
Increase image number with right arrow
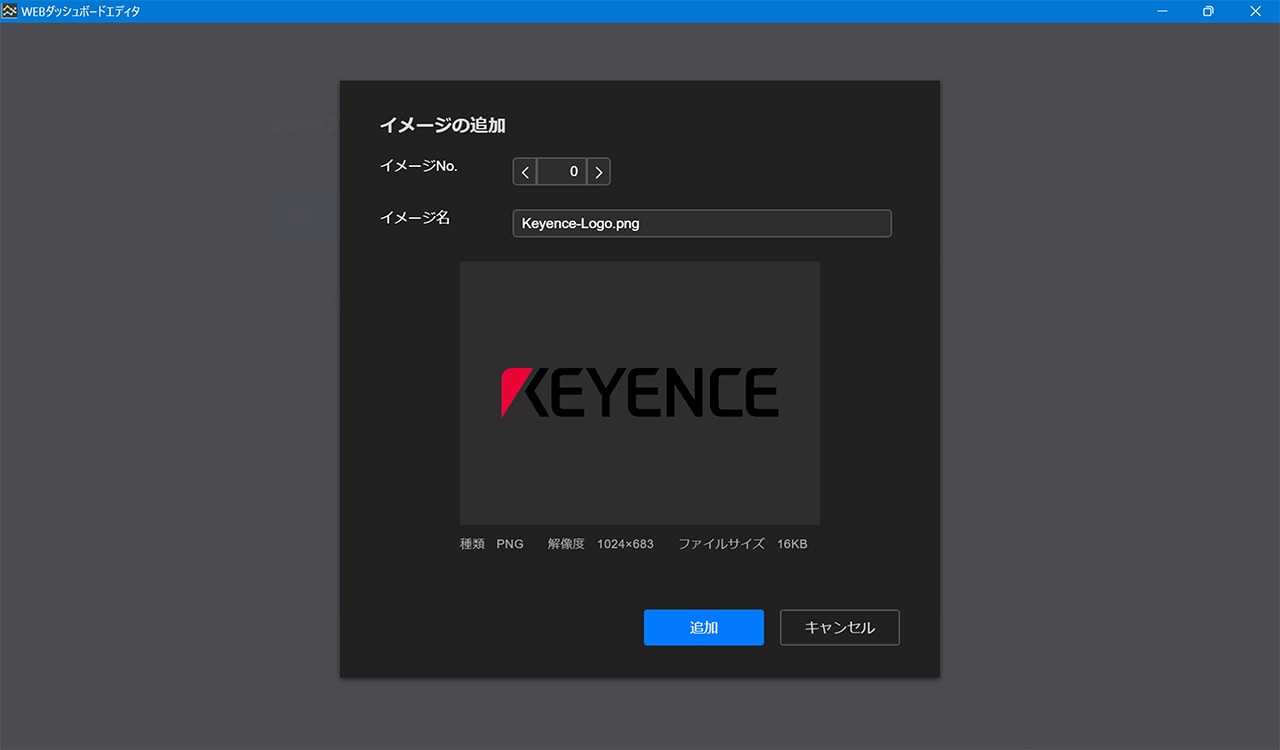click(598, 172)
